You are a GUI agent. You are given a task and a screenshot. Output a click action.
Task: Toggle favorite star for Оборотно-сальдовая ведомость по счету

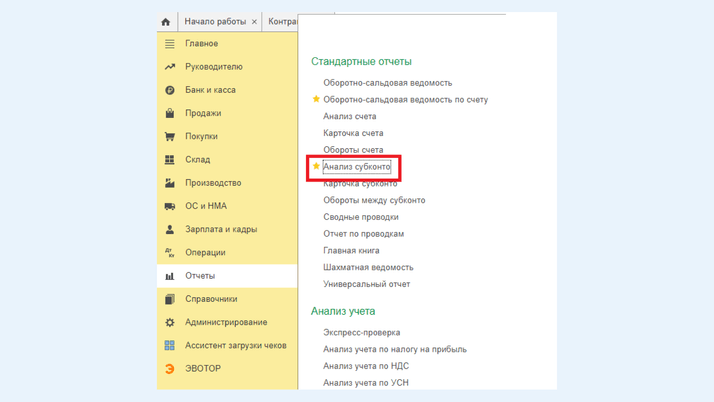click(316, 99)
